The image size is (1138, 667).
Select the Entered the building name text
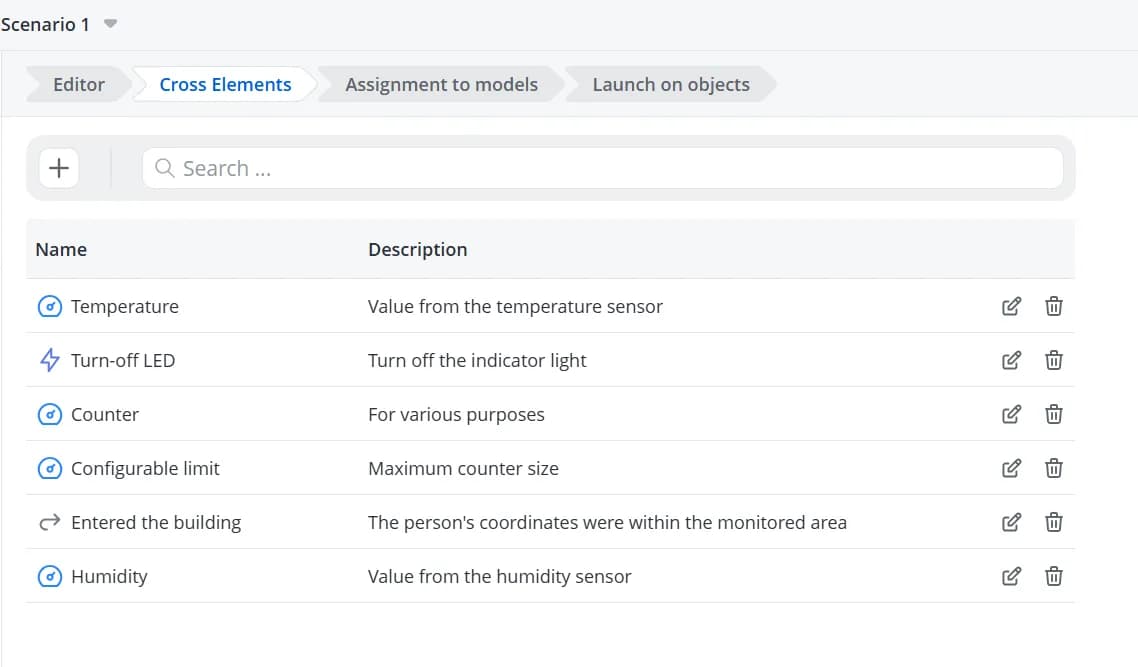156,523
